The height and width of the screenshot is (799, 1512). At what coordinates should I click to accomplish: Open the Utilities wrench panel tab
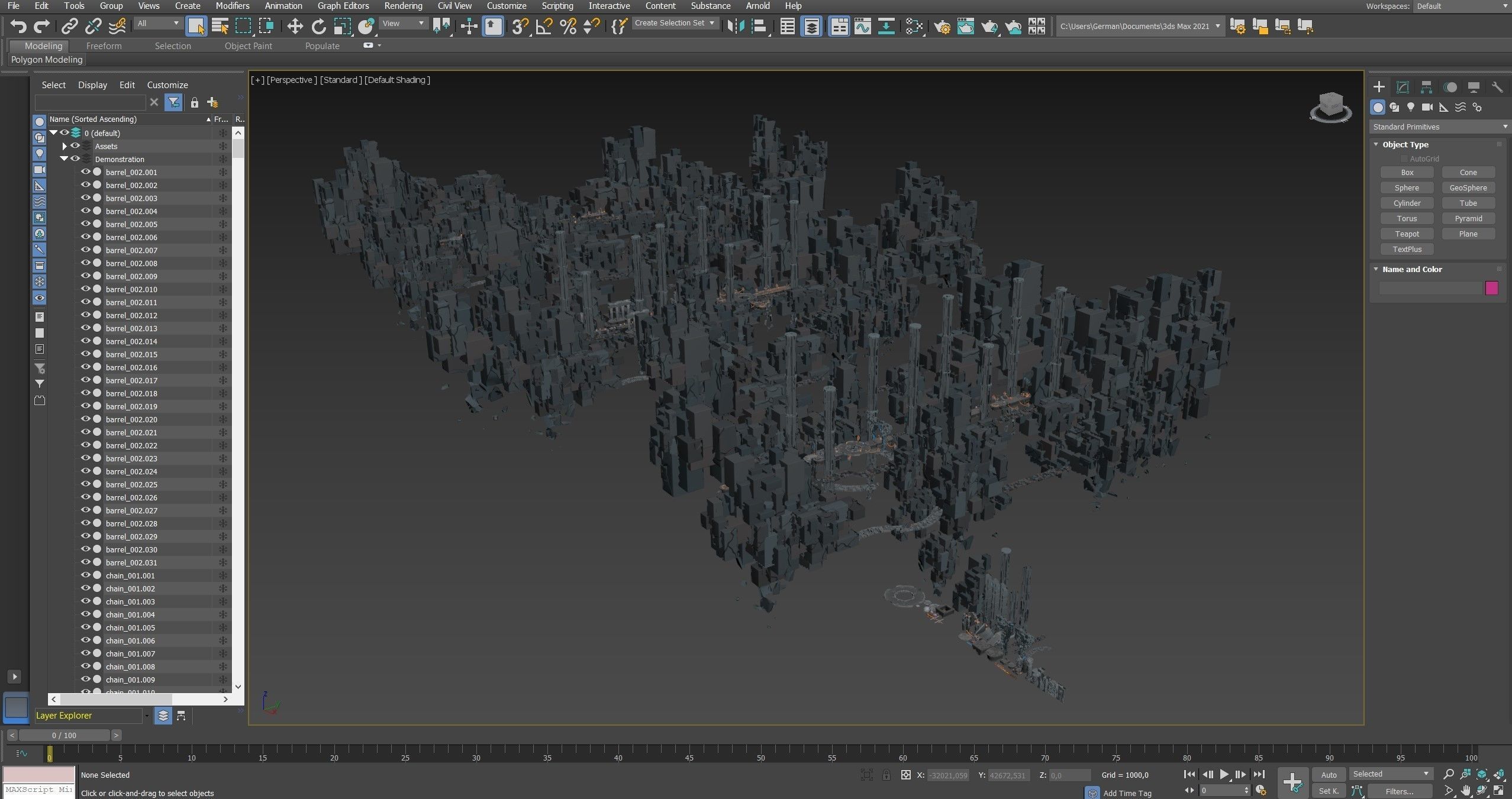pos(1497,87)
